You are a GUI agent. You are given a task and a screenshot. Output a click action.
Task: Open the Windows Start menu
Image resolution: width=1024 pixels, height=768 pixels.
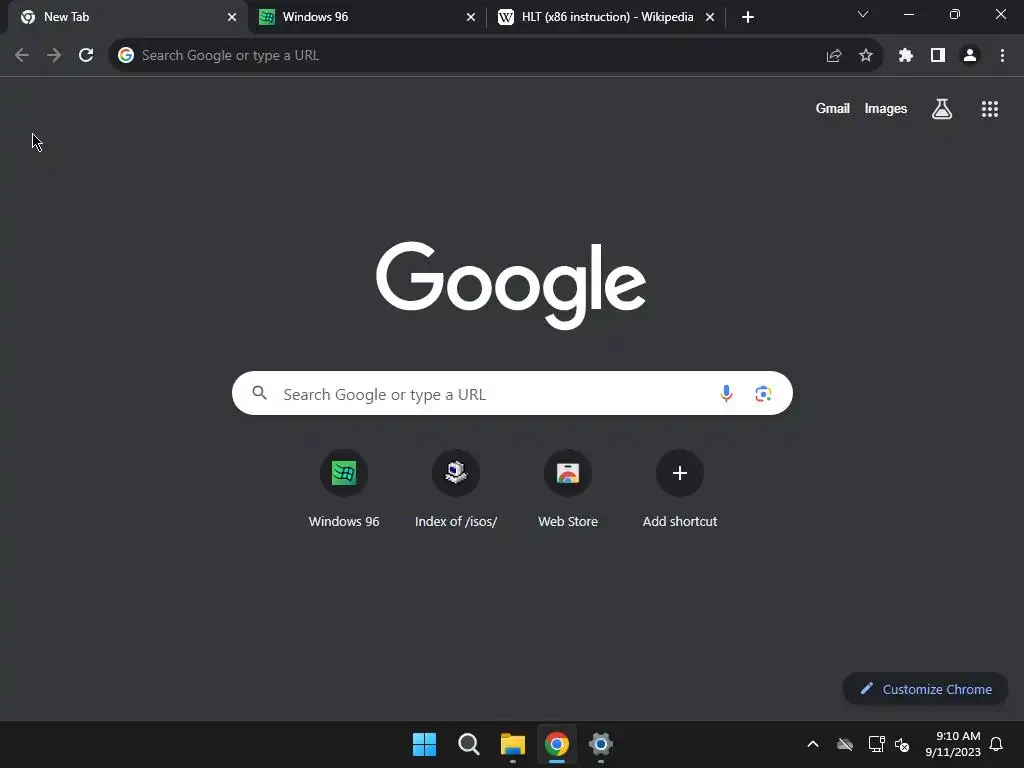coord(424,744)
